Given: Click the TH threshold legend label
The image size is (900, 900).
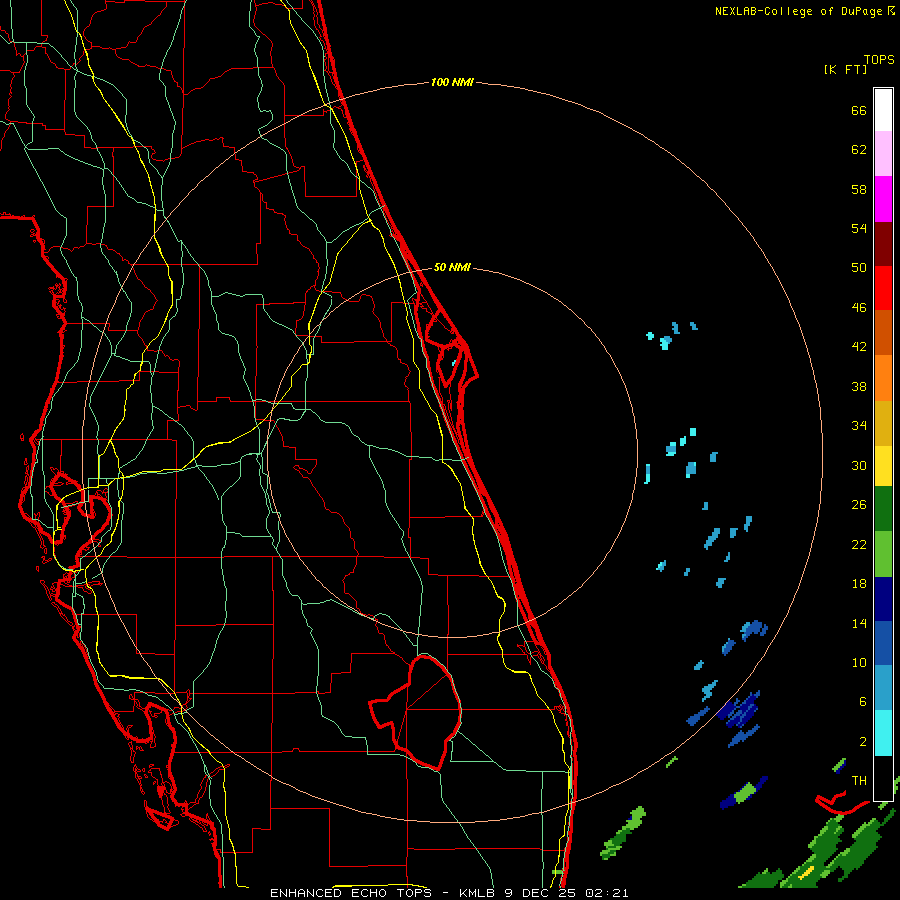Looking at the screenshot, I should click(x=859, y=781).
